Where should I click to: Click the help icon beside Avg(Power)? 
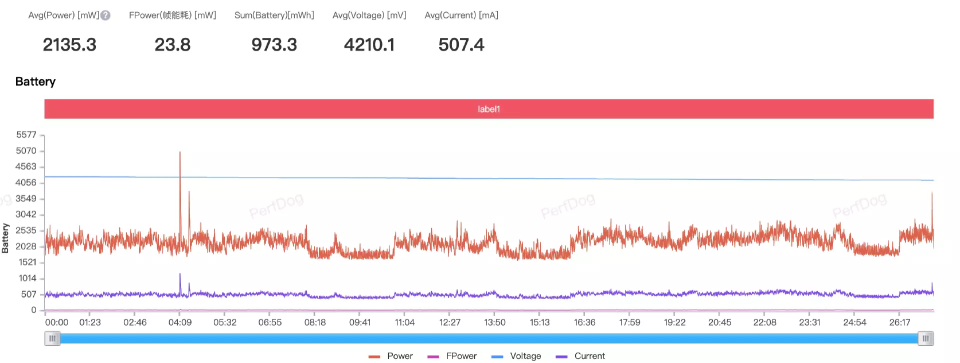point(105,16)
